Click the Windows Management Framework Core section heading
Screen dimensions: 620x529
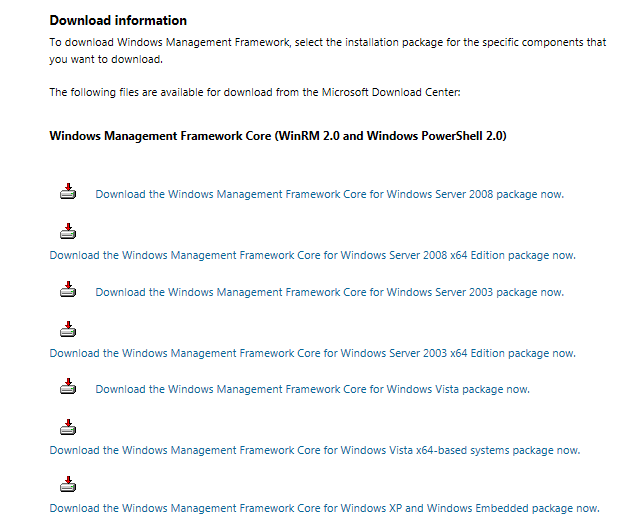click(x=277, y=135)
